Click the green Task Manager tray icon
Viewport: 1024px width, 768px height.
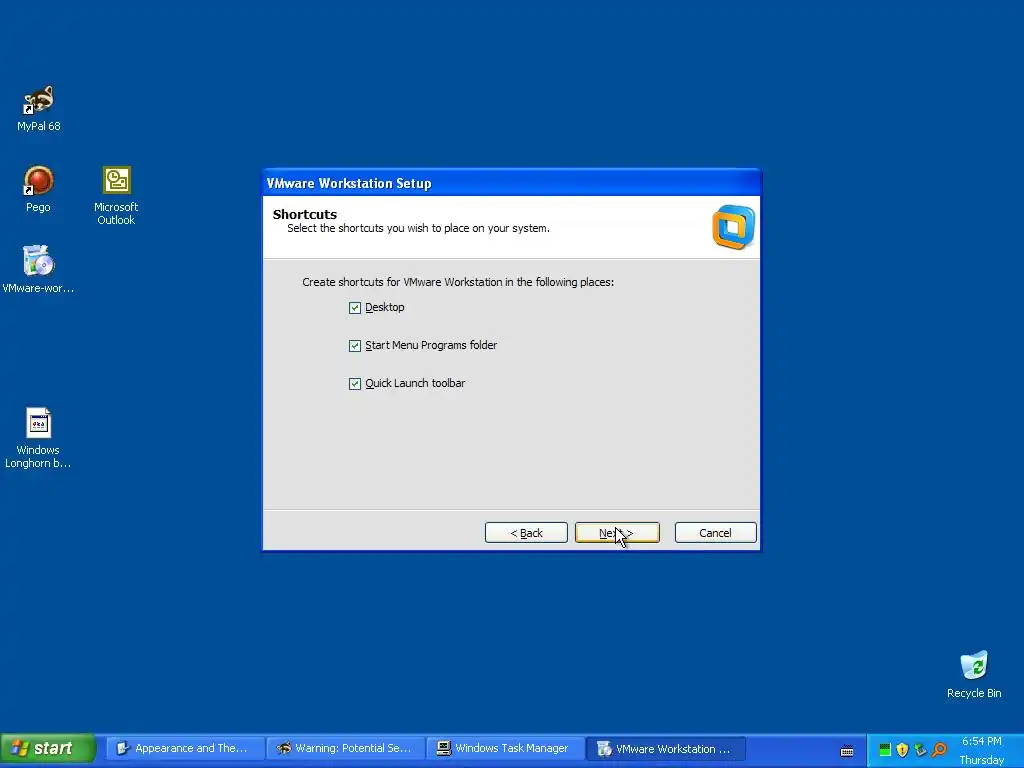(885, 750)
